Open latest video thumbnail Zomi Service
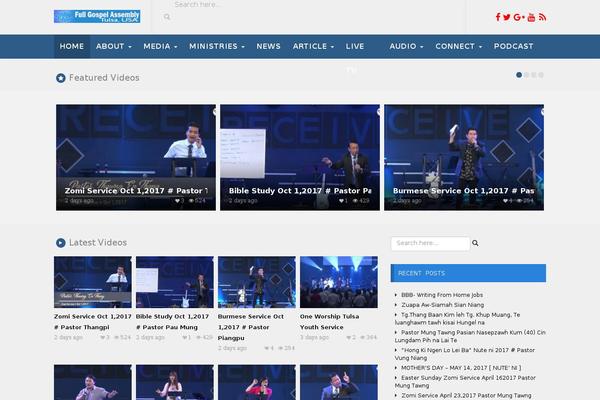 pos(93,282)
